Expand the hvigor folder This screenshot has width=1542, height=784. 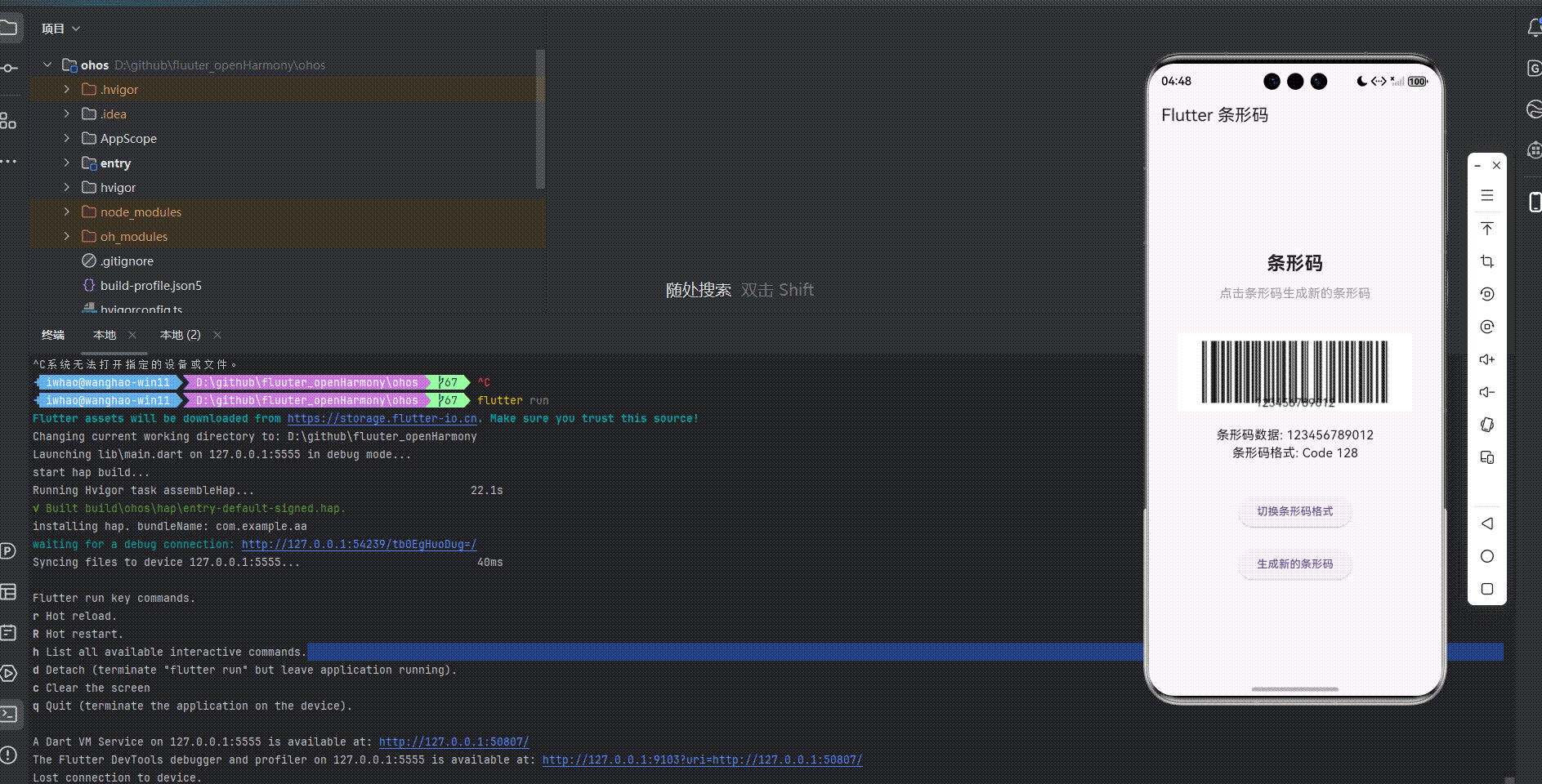tap(67, 187)
